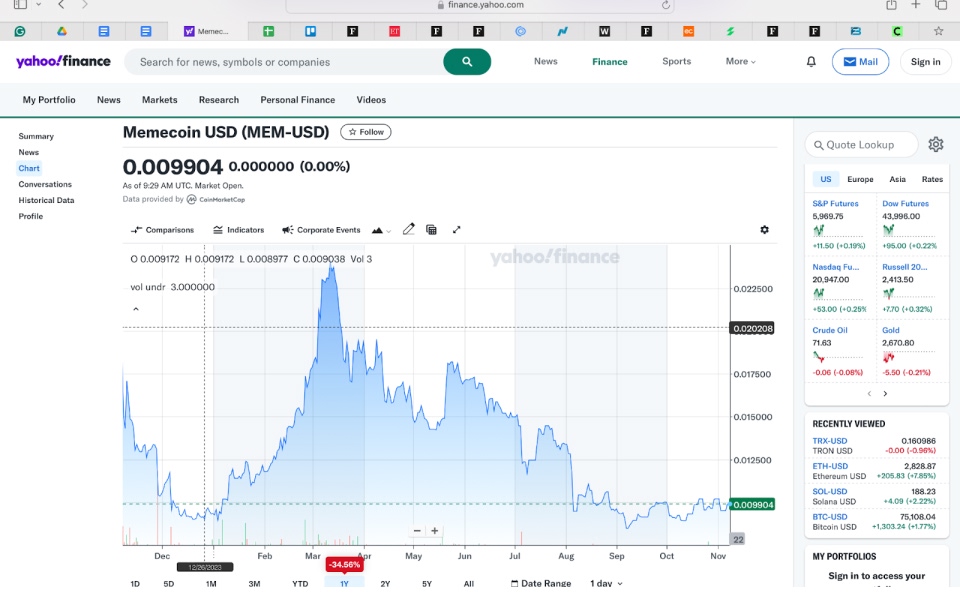
Task: Zoom in chart with plus button
Action: point(435,531)
